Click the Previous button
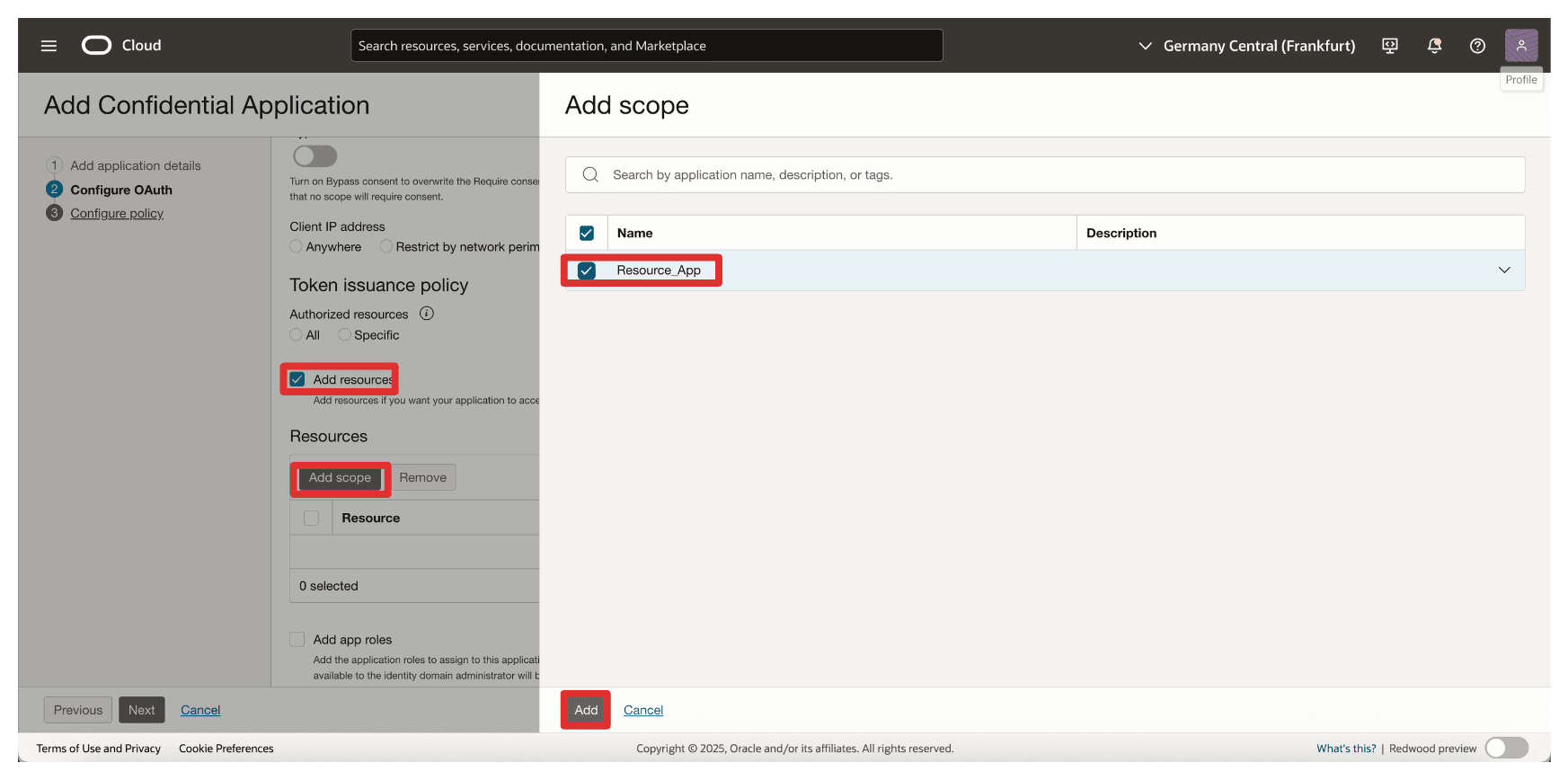 78,710
